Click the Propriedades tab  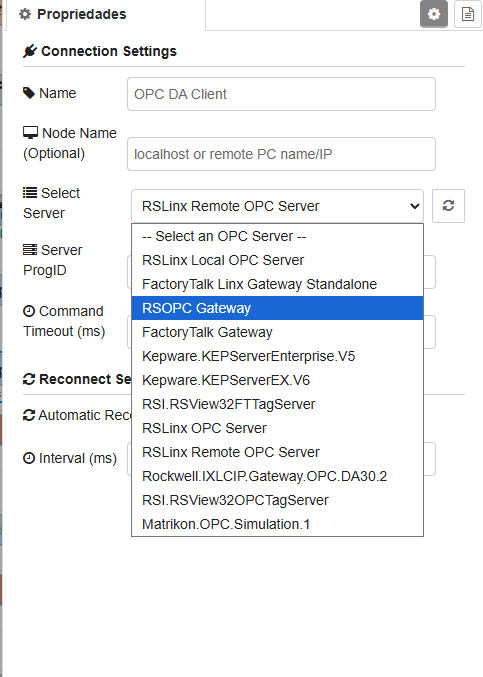(73, 14)
